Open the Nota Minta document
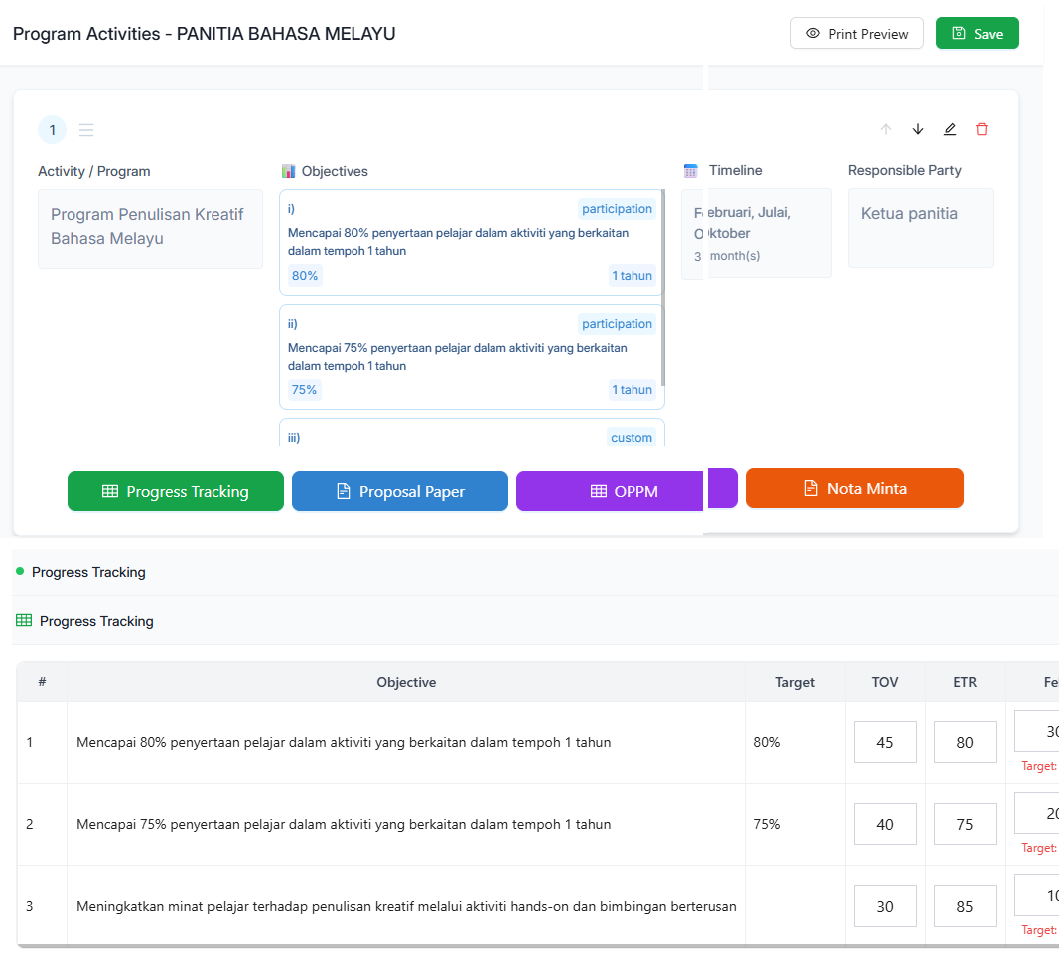 click(854, 488)
